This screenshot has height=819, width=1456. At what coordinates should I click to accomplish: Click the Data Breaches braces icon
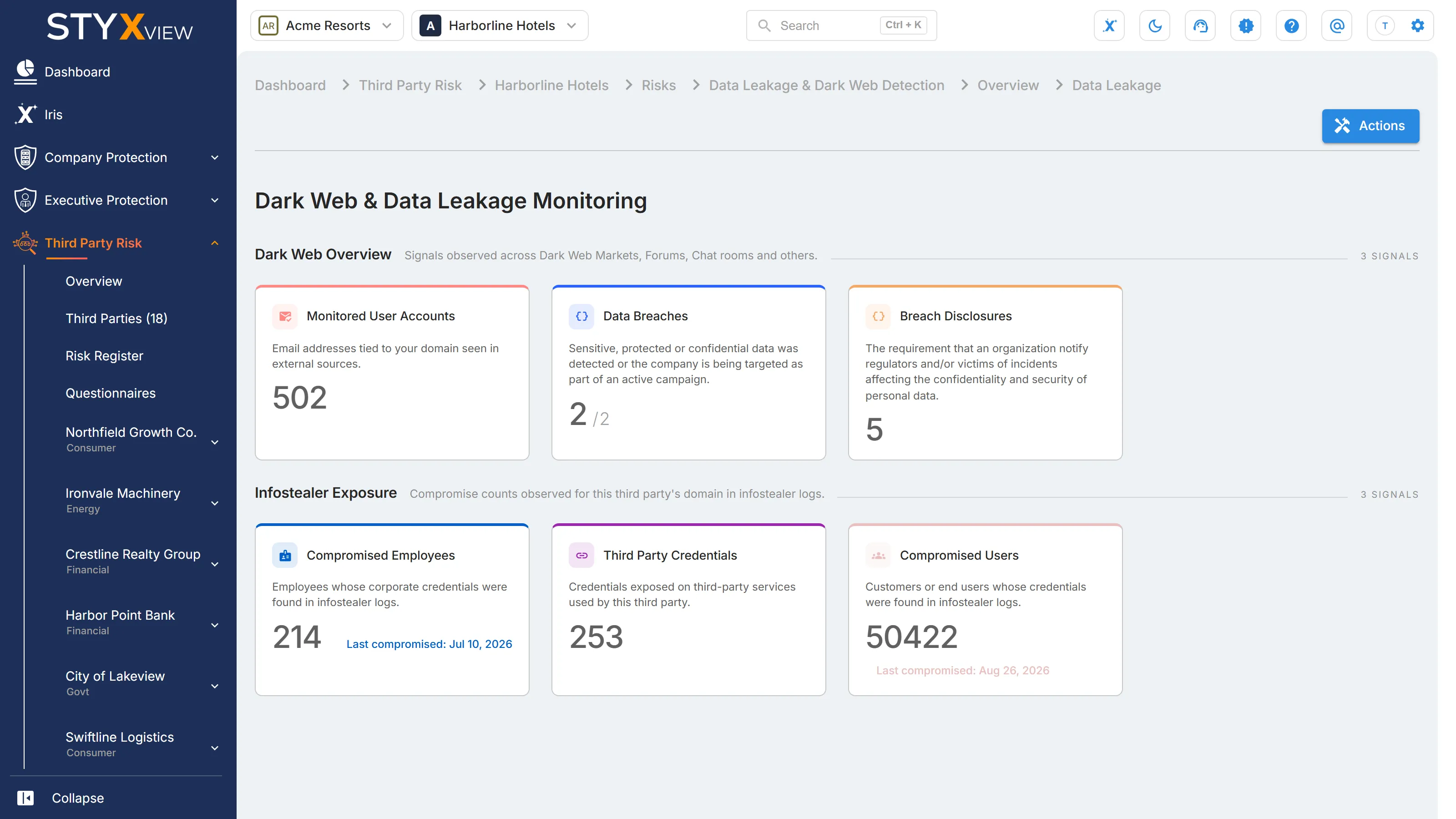click(581, 316)
